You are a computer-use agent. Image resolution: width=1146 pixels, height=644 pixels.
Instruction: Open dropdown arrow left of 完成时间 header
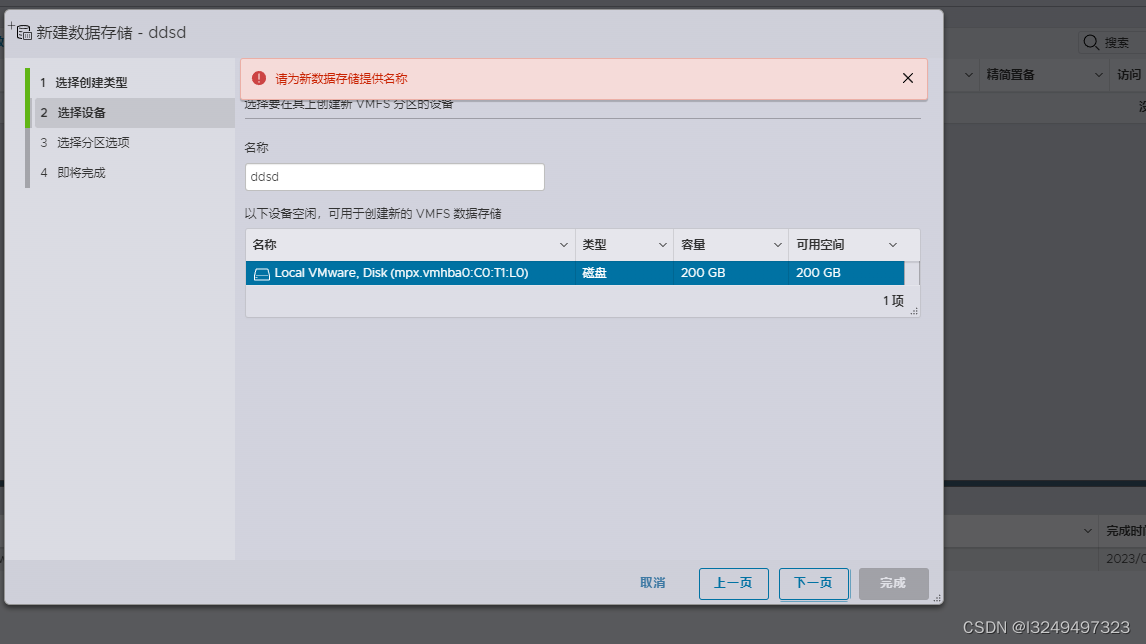pos(1088,531)
